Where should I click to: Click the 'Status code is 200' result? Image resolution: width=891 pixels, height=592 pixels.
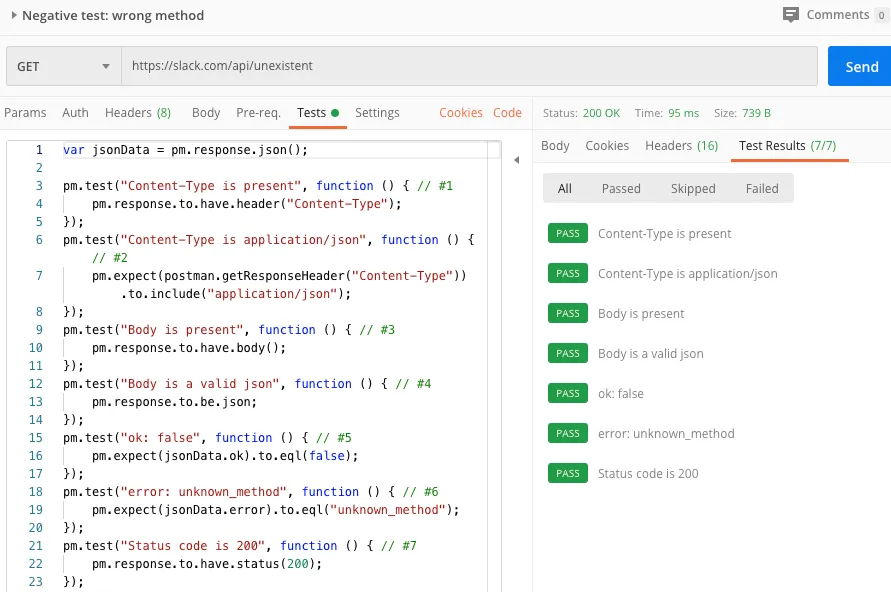coord(648,473)
